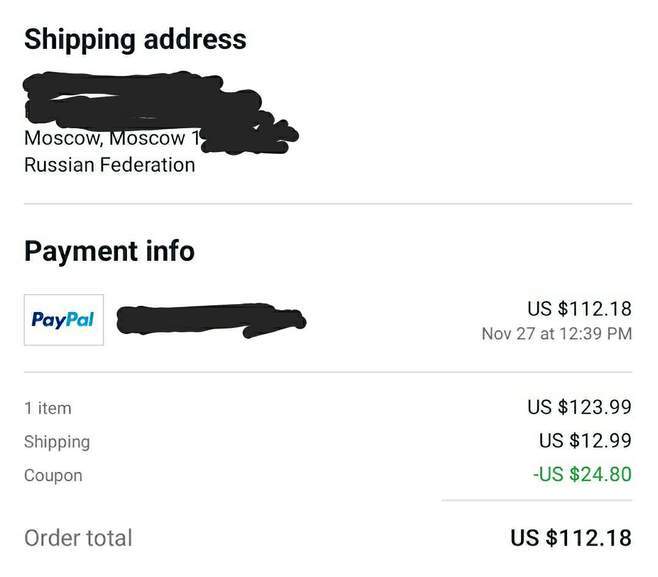Image resolution: width=658 pixels, height=577 pixels.
Task: Select the bold US $112.18 order total
Action: pyautogui.click(x=570, y=538)
